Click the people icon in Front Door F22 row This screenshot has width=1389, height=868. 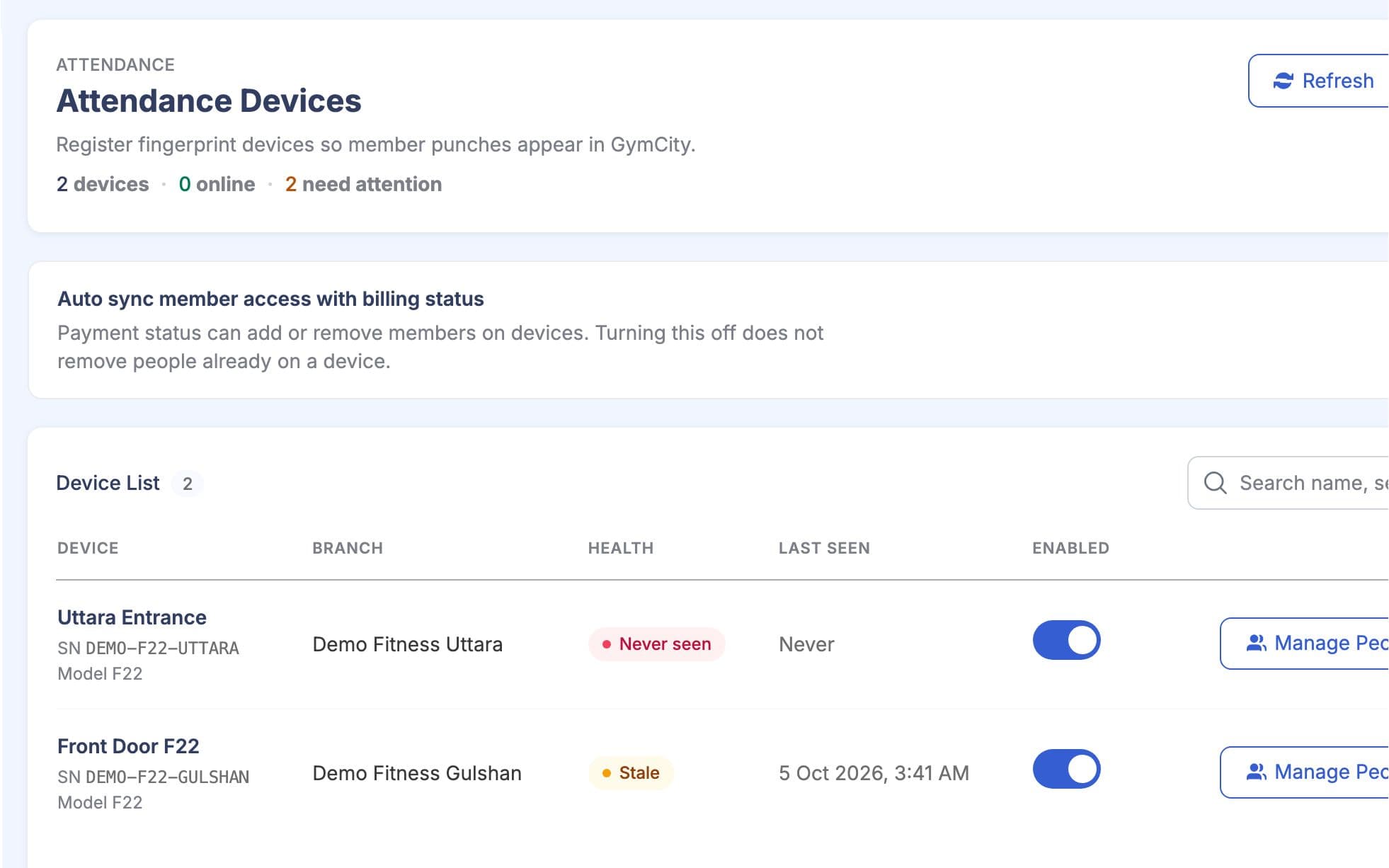[1256, 772]
